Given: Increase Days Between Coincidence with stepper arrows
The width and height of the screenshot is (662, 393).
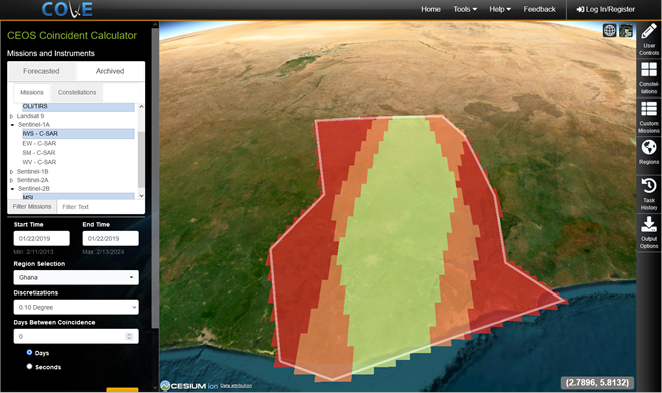Looking at the screenshot, I should (129, 334).
